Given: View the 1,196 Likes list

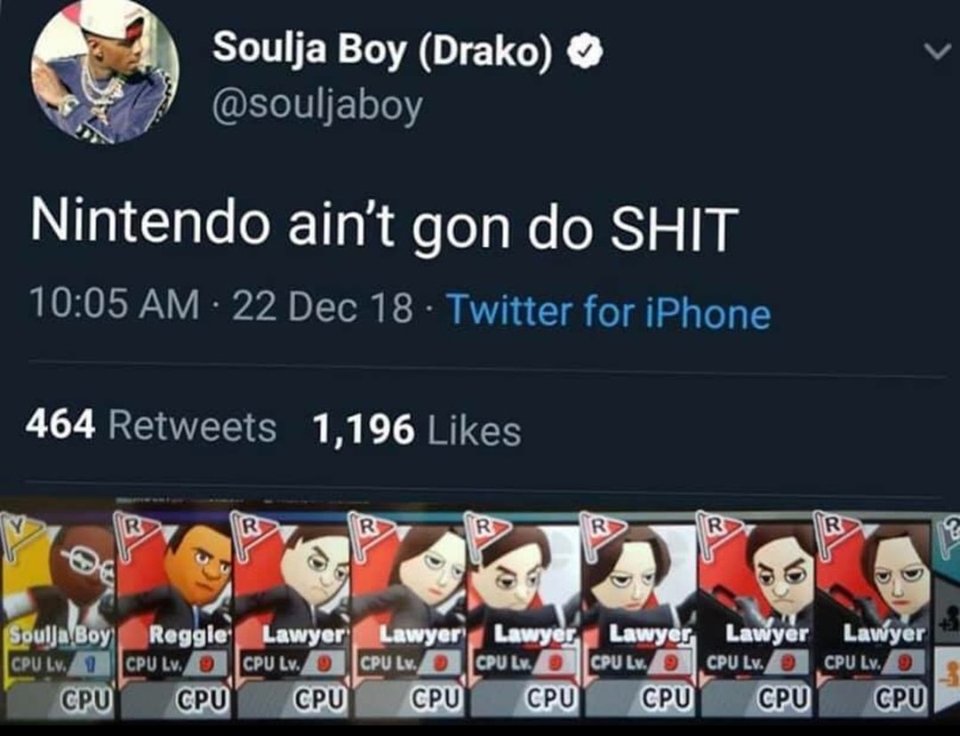Looking at the screenshot, I should point(416,429).
